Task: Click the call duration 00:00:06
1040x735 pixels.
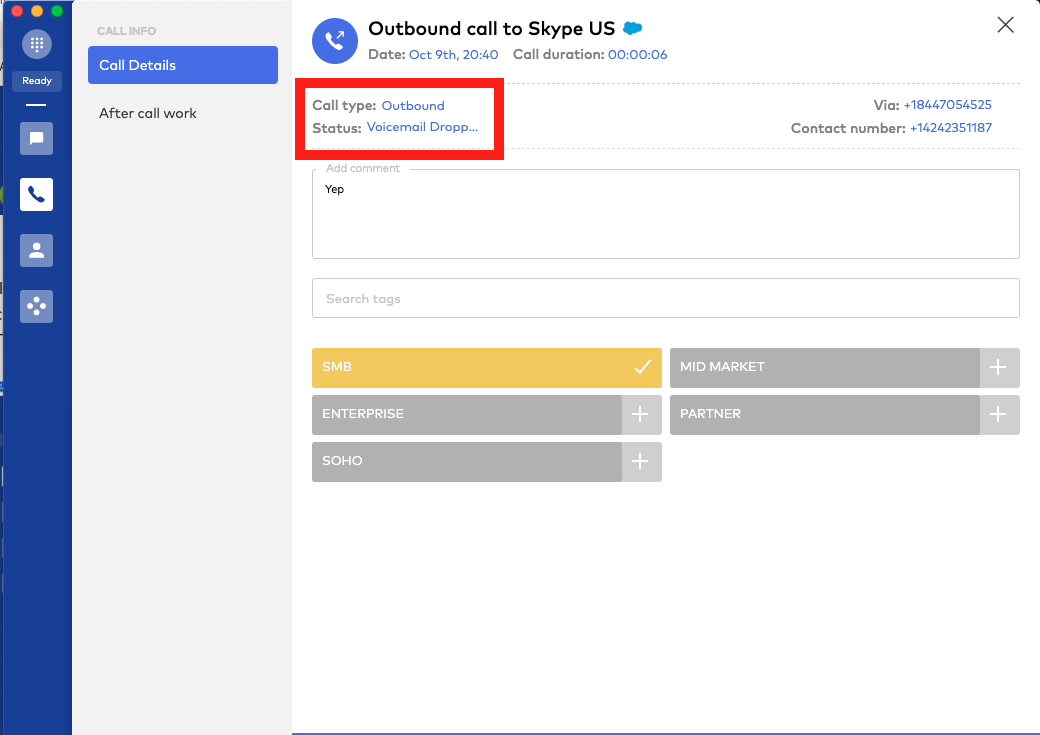Action: [x=637, y=54]
